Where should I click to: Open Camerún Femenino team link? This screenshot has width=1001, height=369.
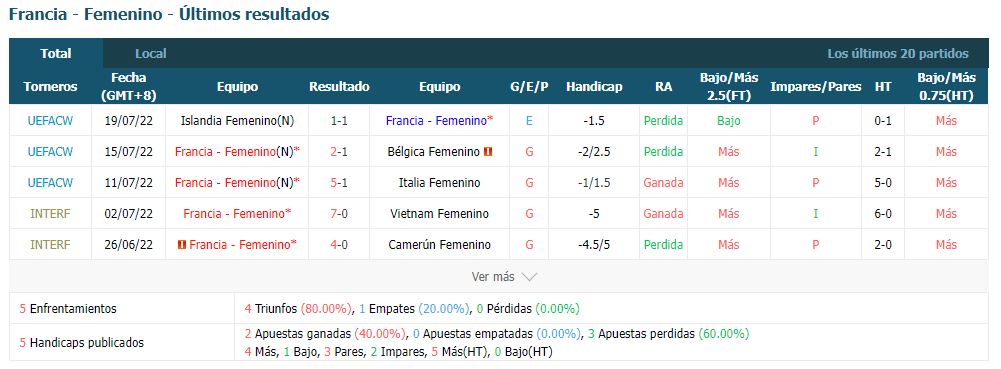439,245
